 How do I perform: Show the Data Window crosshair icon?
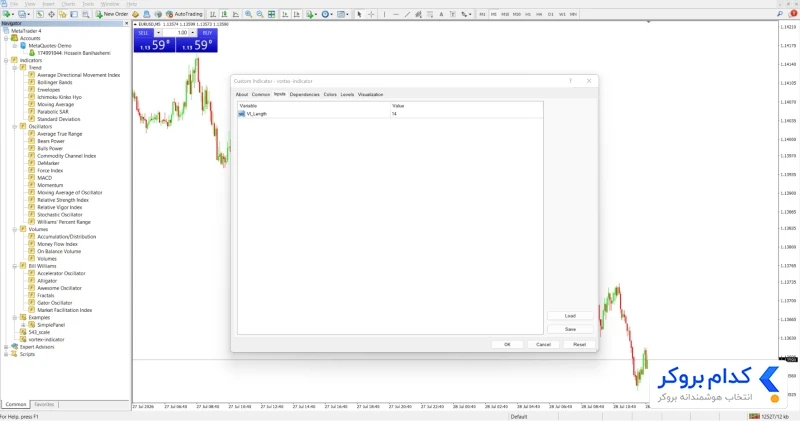coord(52,14)
